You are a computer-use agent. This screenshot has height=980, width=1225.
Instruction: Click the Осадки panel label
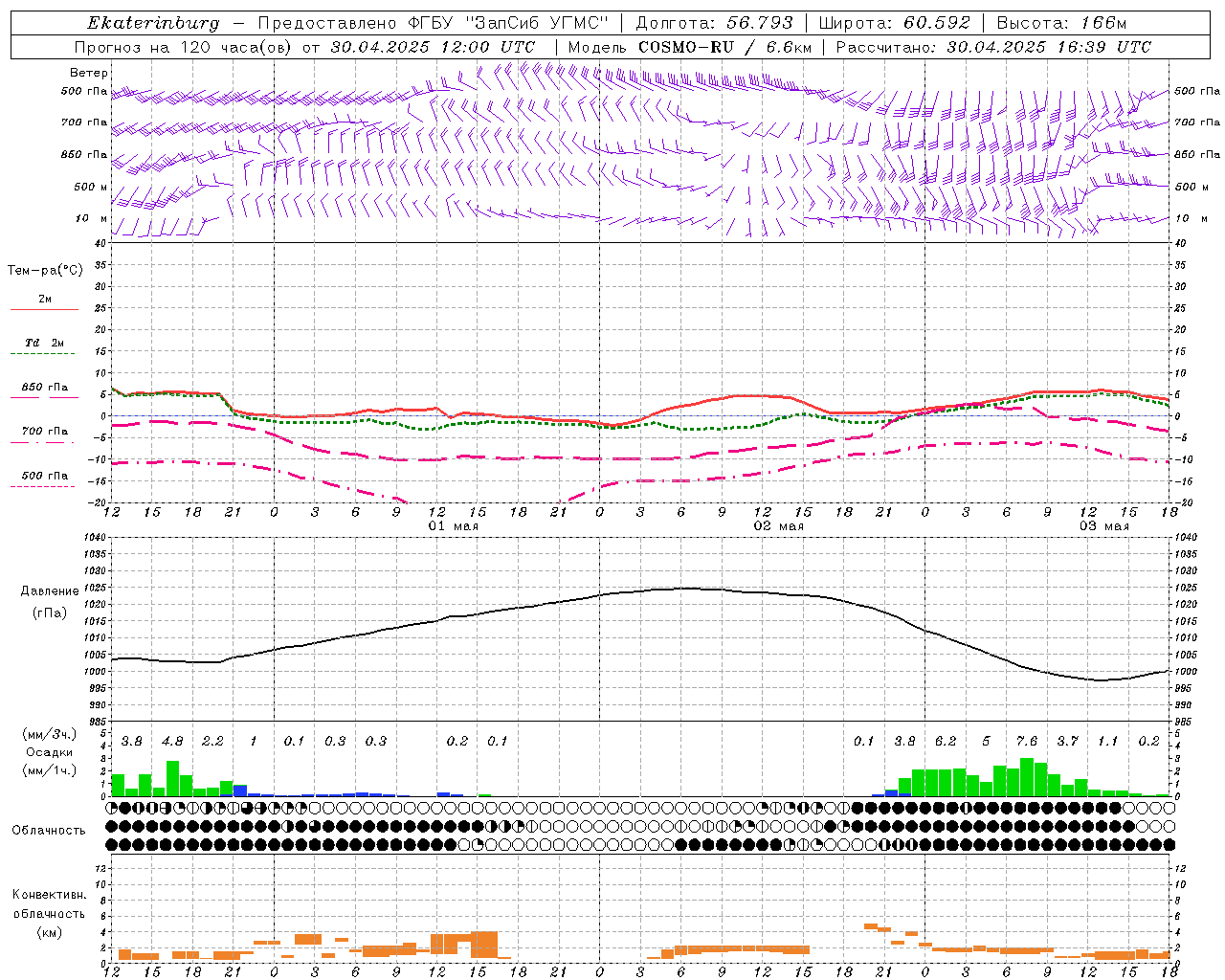point(49,752)
